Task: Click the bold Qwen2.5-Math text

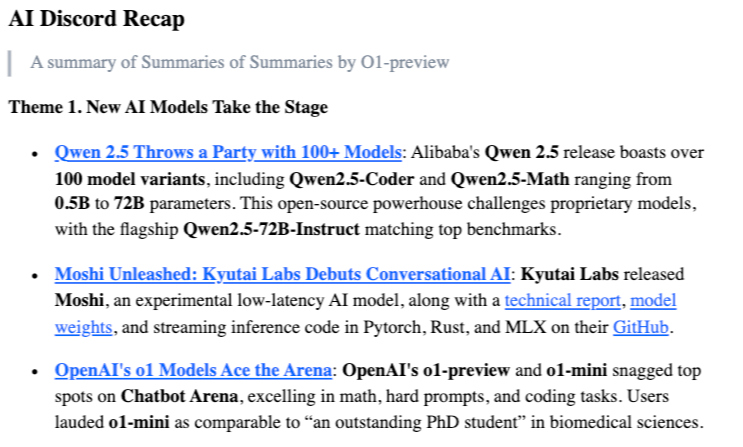Action: coord(507,179)
